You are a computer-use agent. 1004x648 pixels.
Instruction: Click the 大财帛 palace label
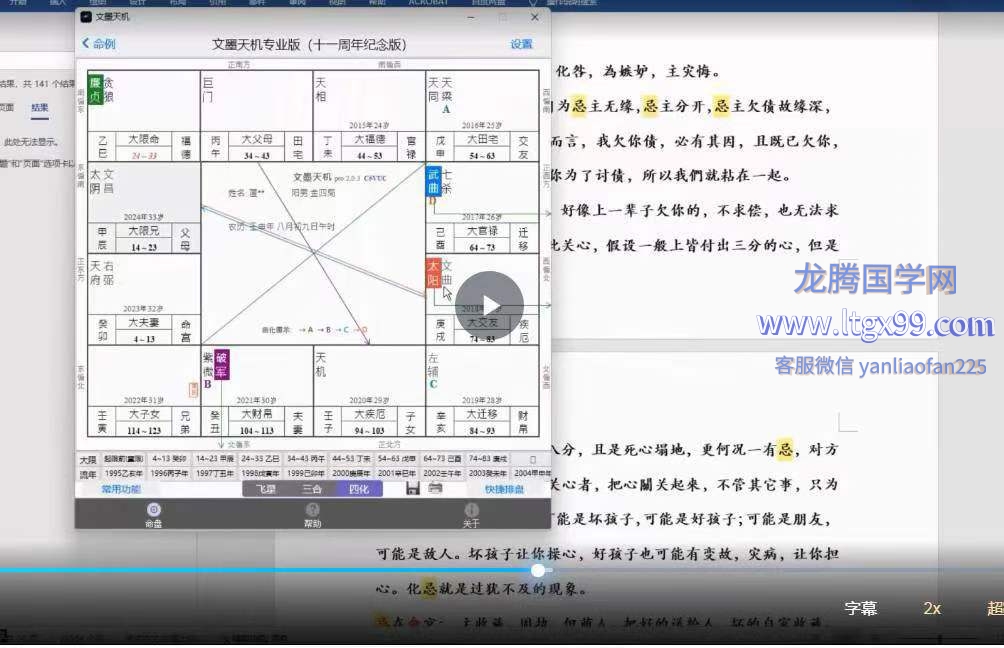(x=257, y=414)
